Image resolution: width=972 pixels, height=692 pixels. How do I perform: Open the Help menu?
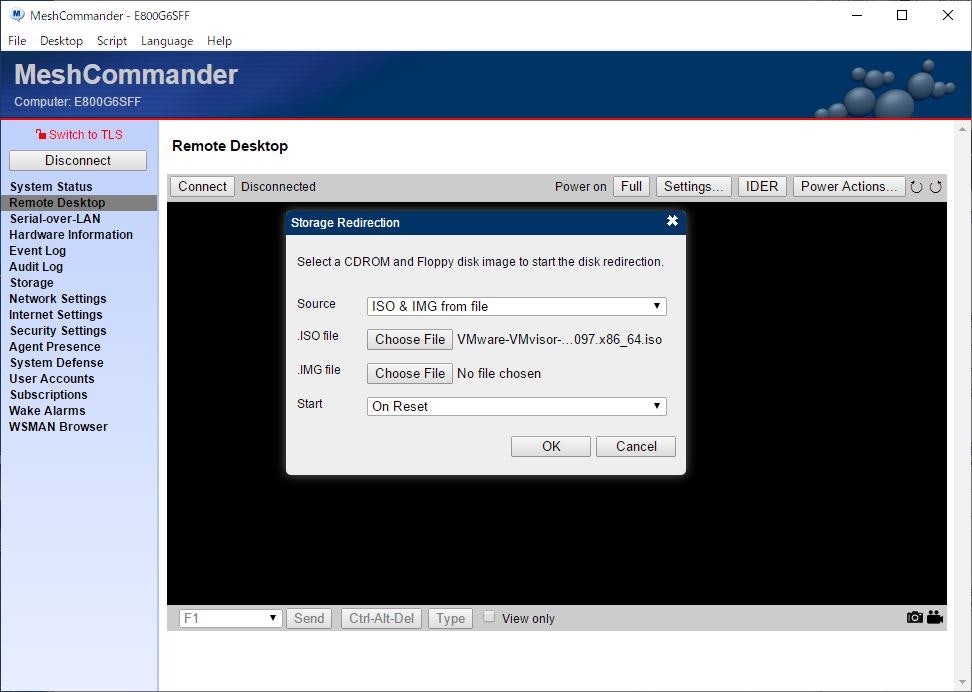pyautogui.click(x=219, y=41)
